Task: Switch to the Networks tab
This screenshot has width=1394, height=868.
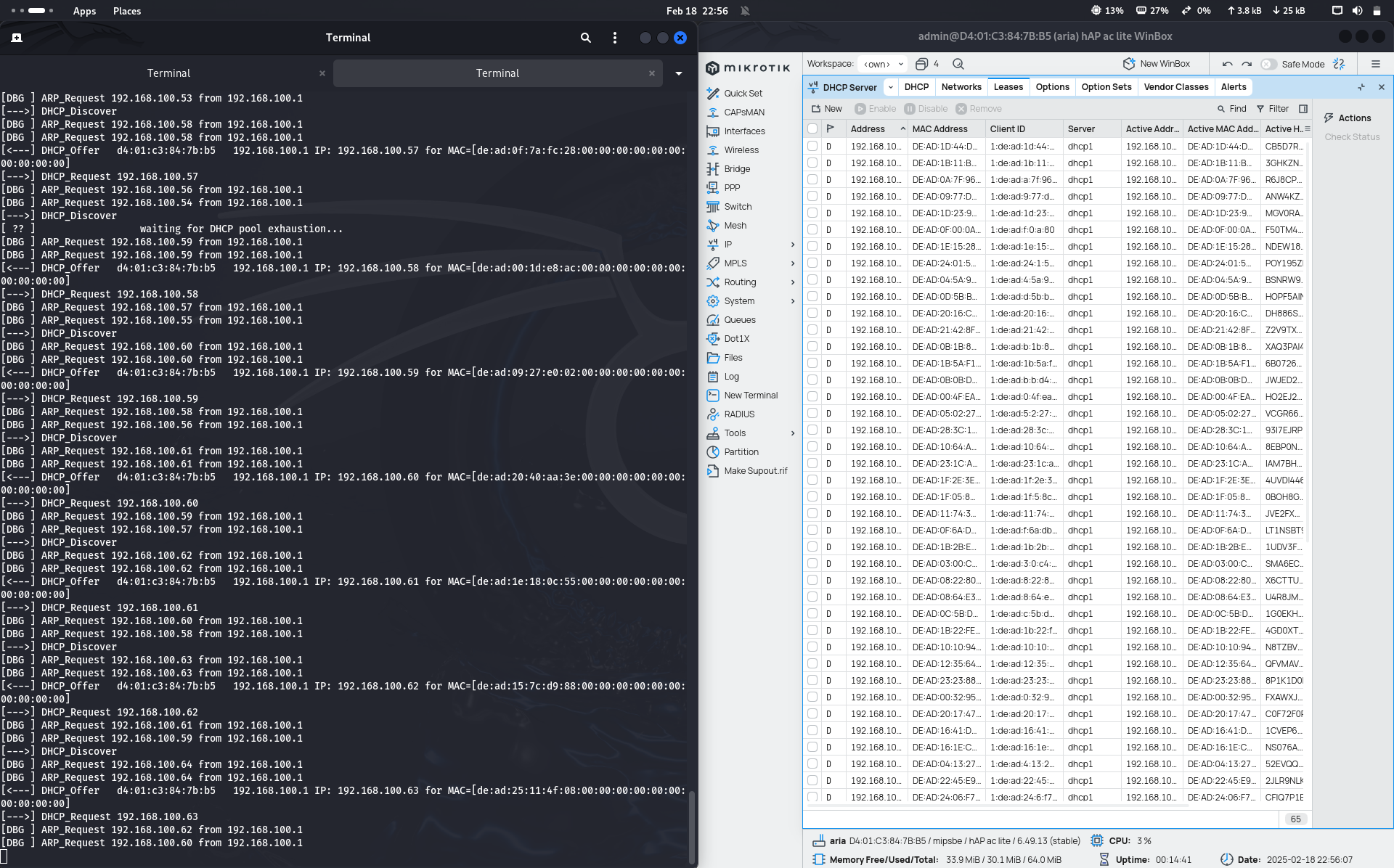Action: [961, 86]
